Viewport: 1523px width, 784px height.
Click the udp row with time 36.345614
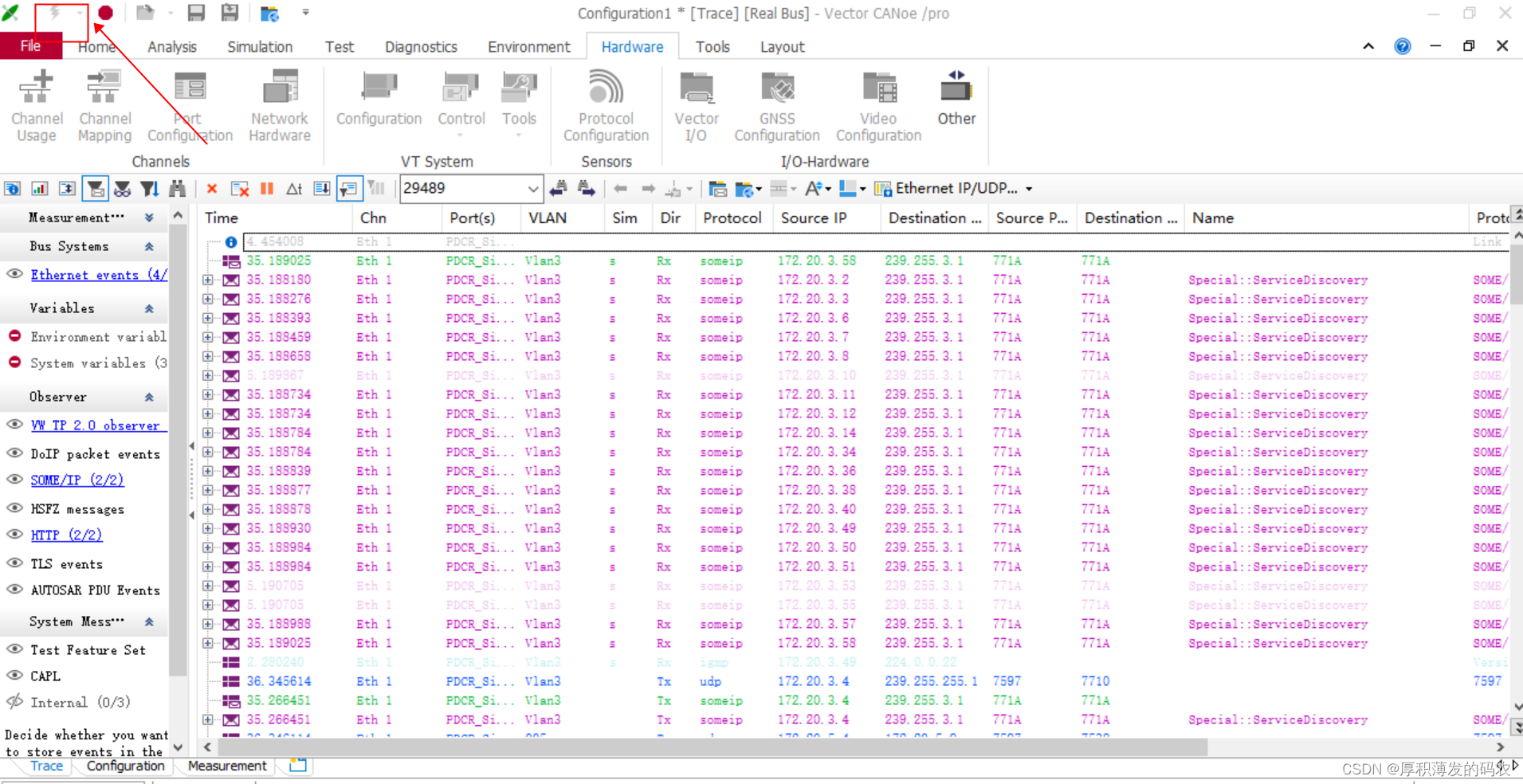click(x=857, y=681)
